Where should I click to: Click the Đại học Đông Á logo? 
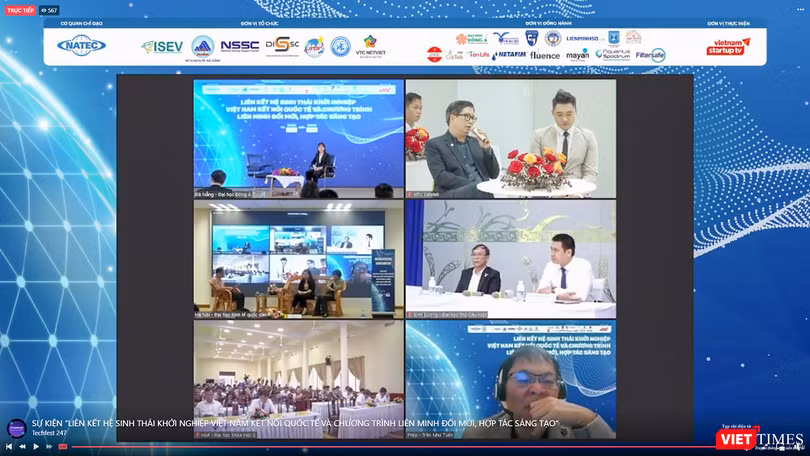pos(472,39)
